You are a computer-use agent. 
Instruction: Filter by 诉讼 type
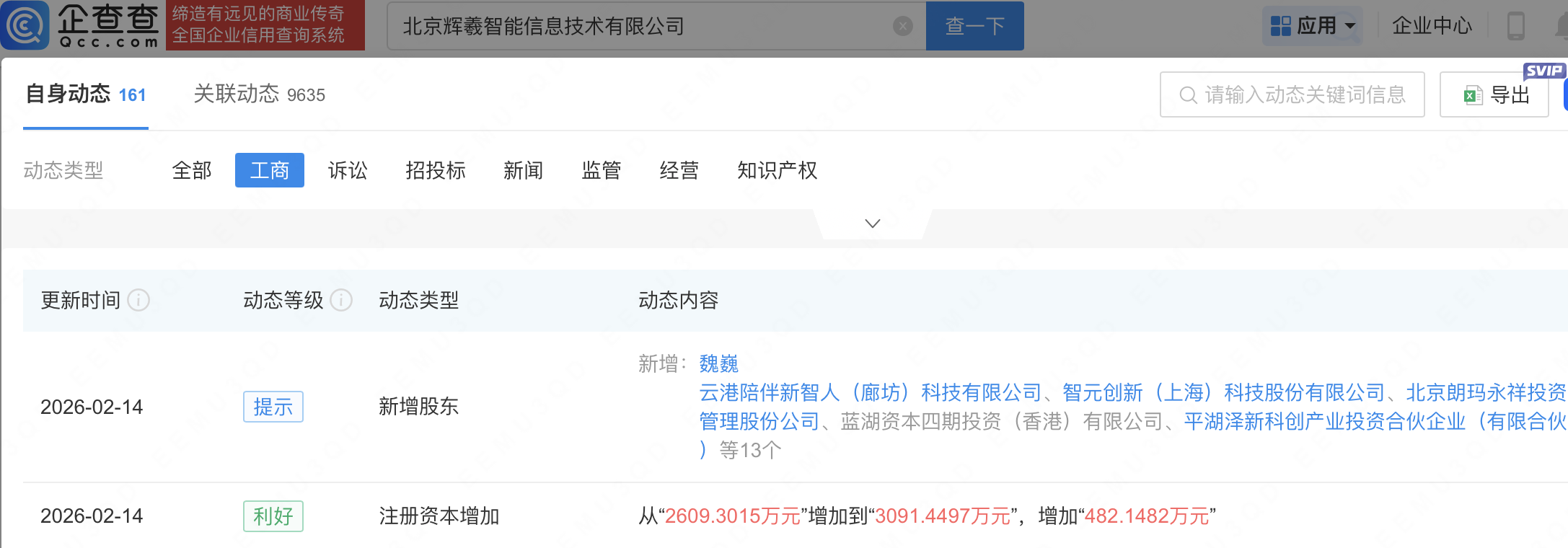tap(347, 171)
